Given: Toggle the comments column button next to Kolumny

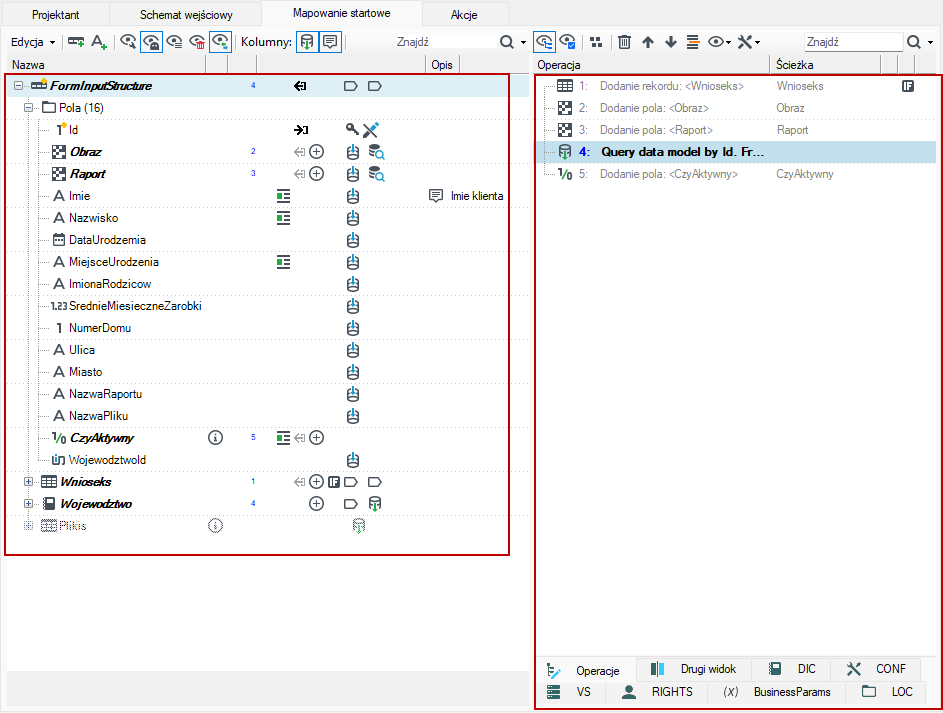Looking at the screenshot, I should [330, 42].
